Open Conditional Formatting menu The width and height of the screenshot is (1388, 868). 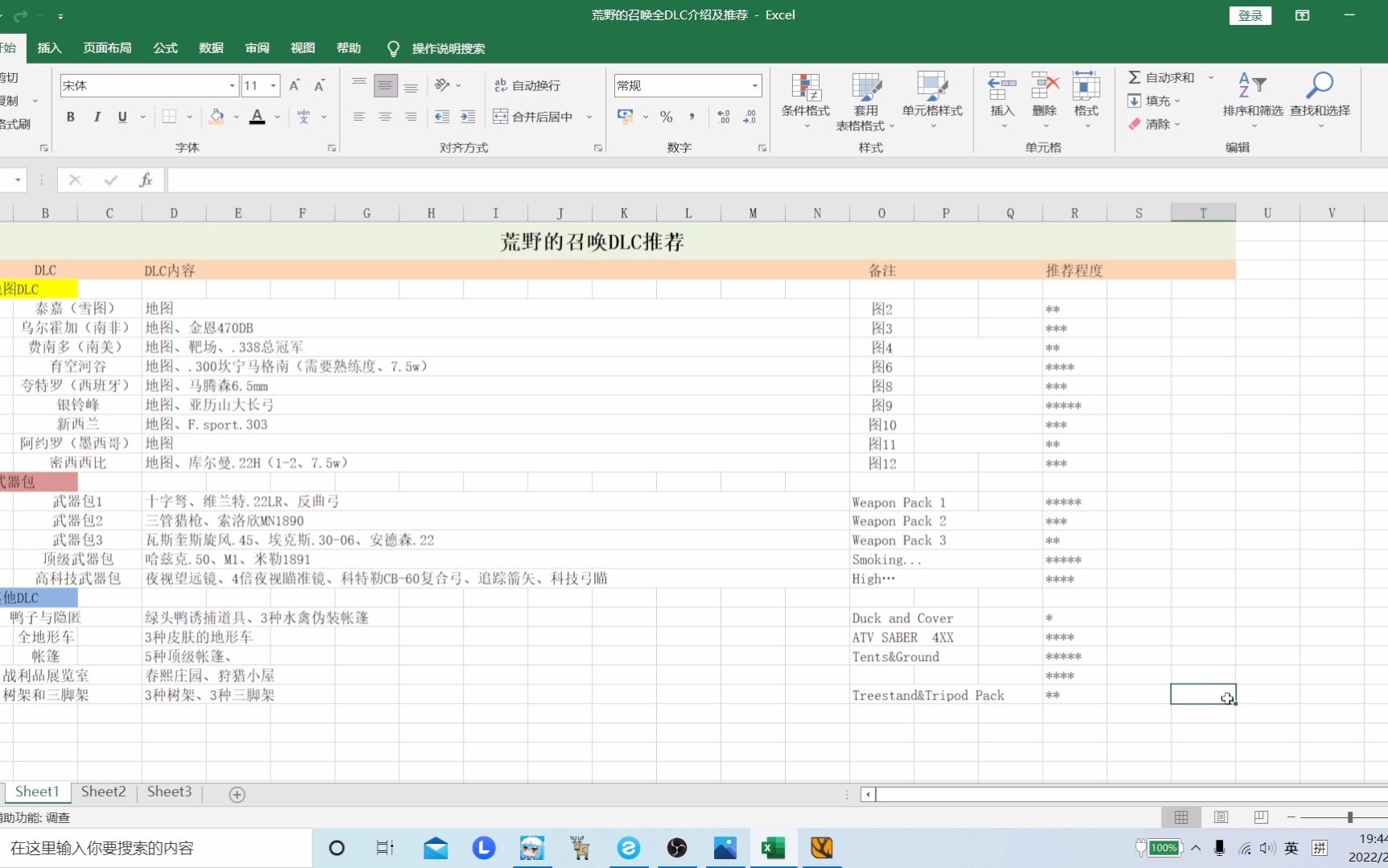(x=805, y=102)
